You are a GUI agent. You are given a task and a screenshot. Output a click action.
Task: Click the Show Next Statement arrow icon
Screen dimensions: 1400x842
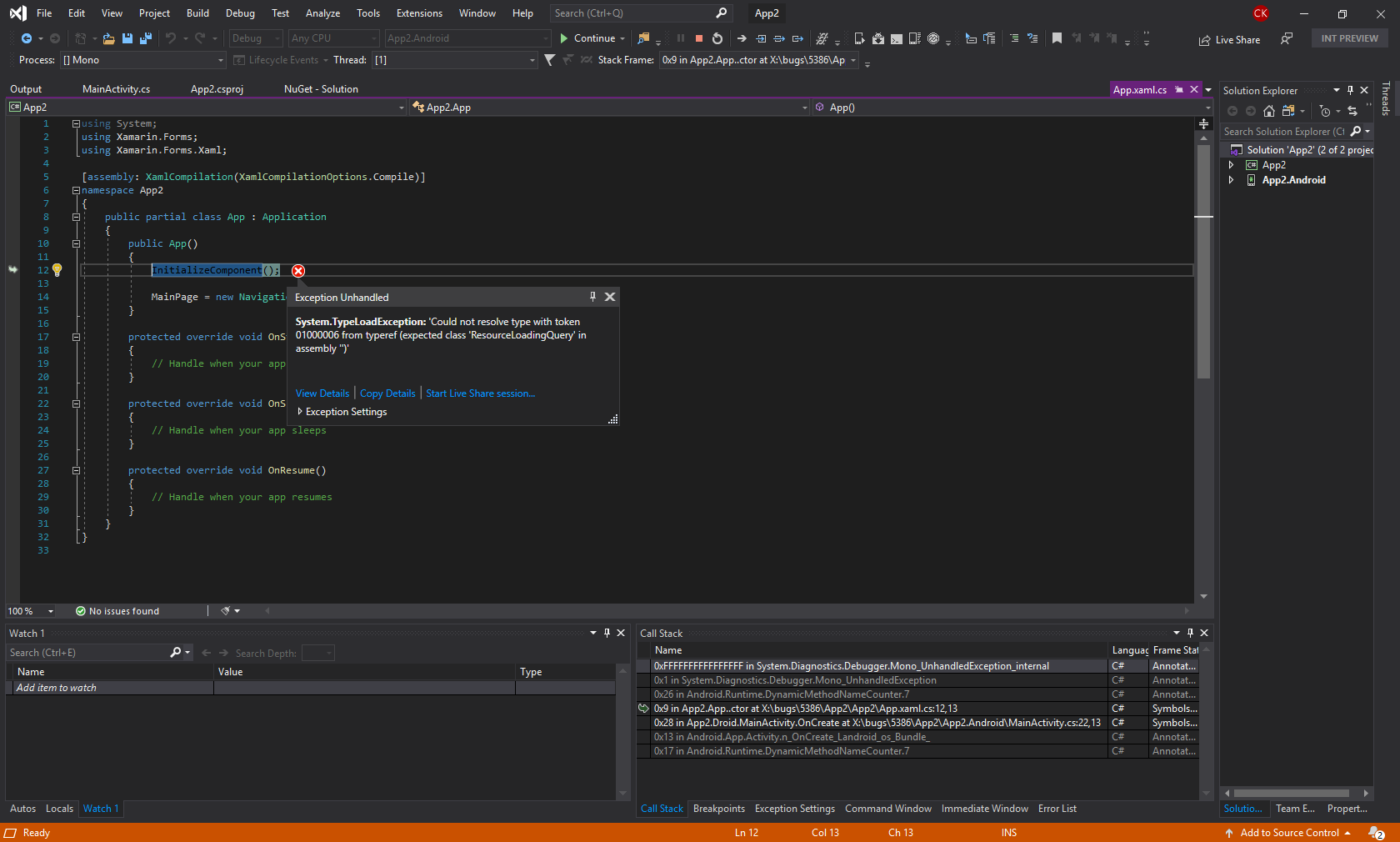[x=742, y=38]
